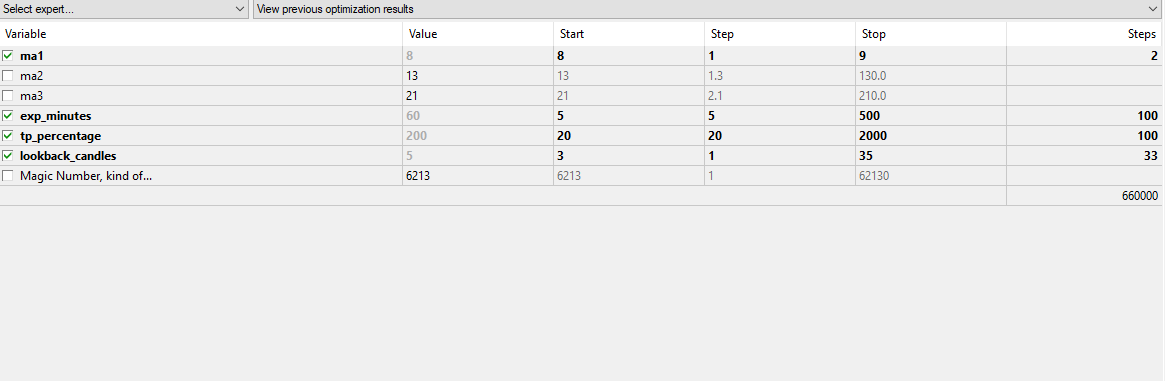This screenshot has width=1165, height=381.
Task: Toggle the tp_percentage checkbox
Action: (x=7, y=136)
